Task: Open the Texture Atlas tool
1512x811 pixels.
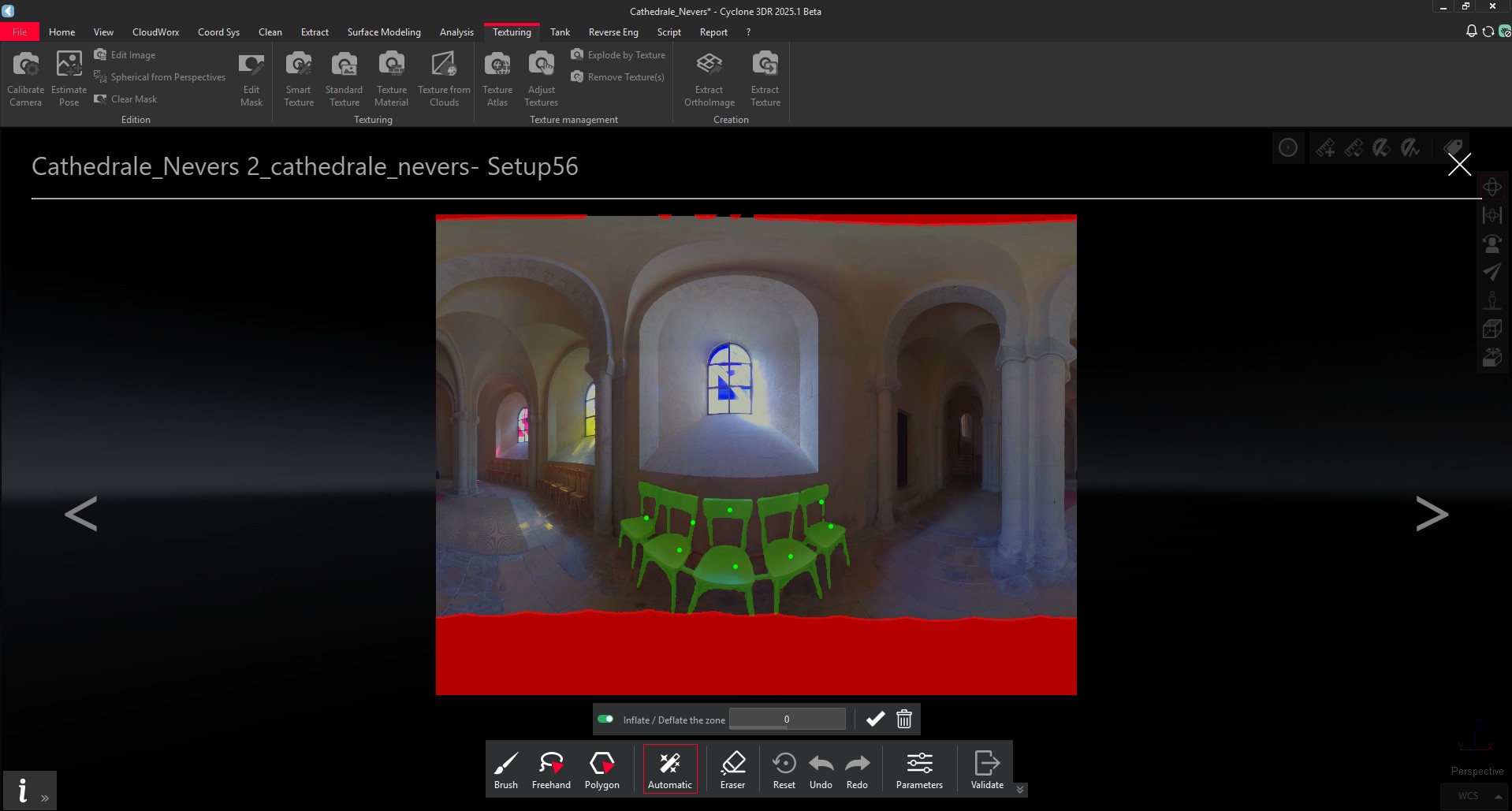Action: click(497, 76)
